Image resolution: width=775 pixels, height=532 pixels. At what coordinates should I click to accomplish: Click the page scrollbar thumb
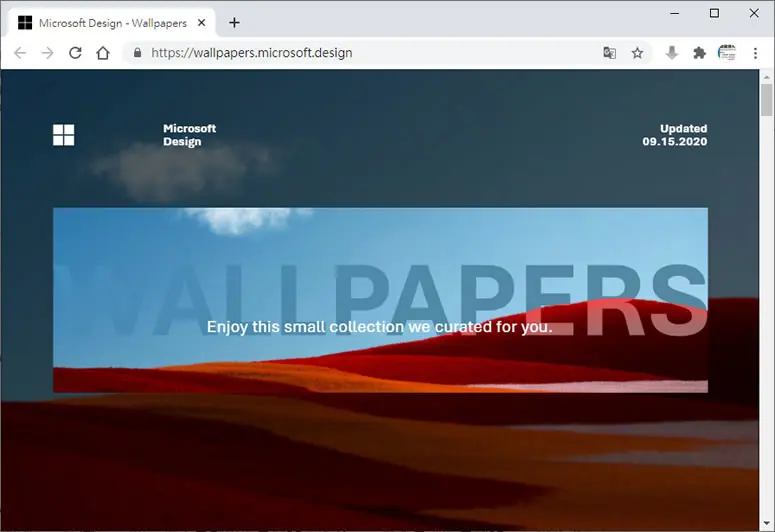click(767, 100)
